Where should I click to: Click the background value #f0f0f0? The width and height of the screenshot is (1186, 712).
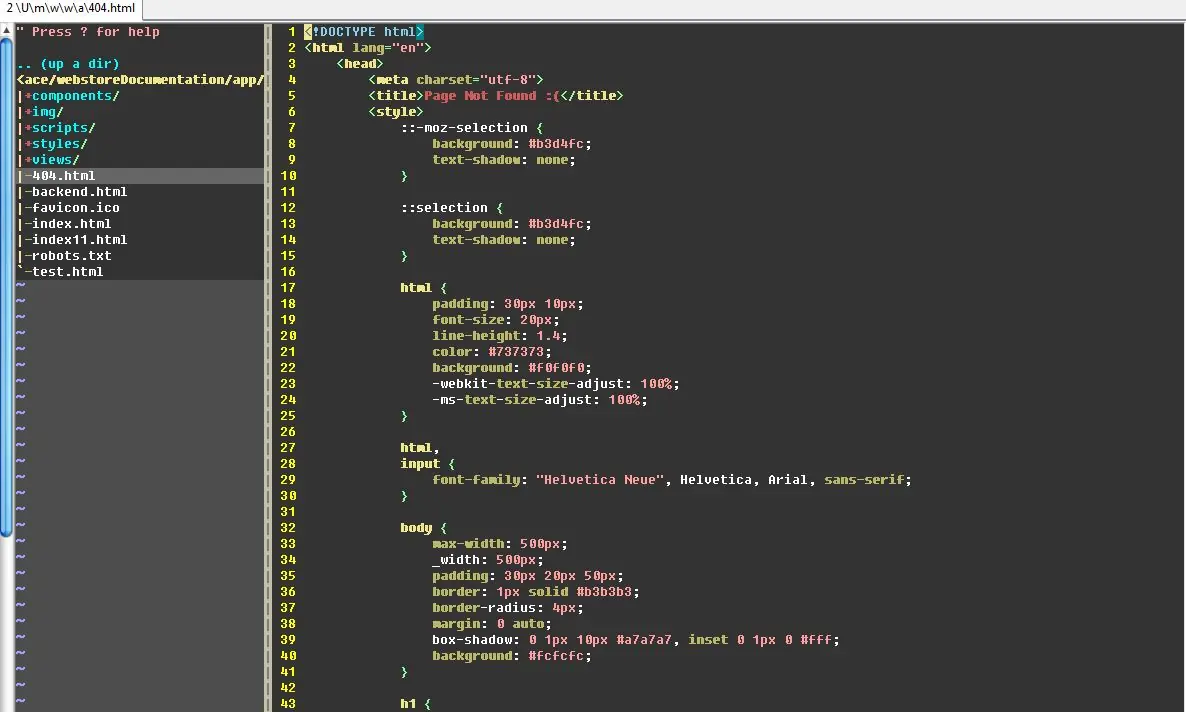(556, 368)
